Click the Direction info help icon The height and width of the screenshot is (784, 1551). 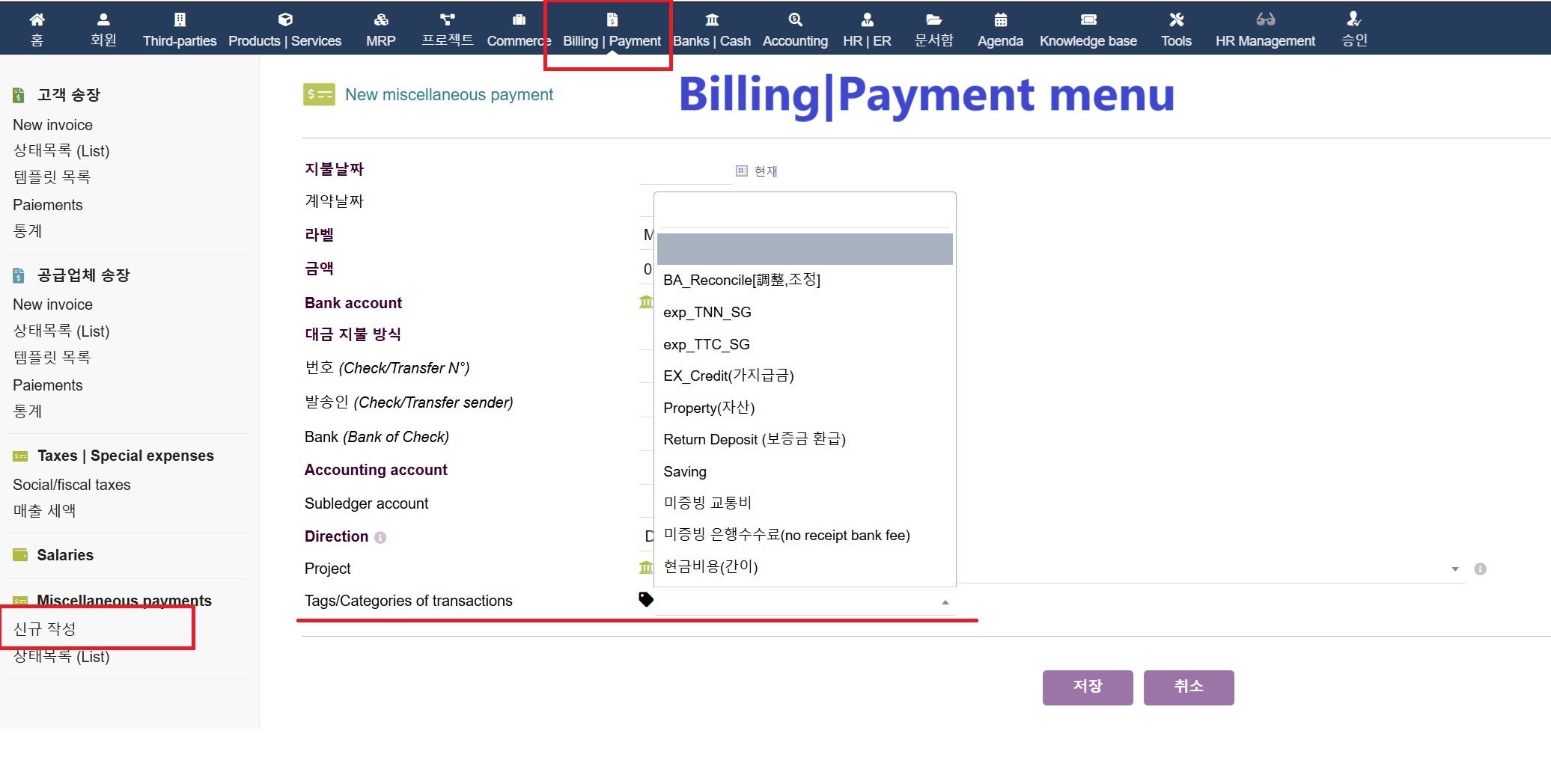click(x=380, y=538)
